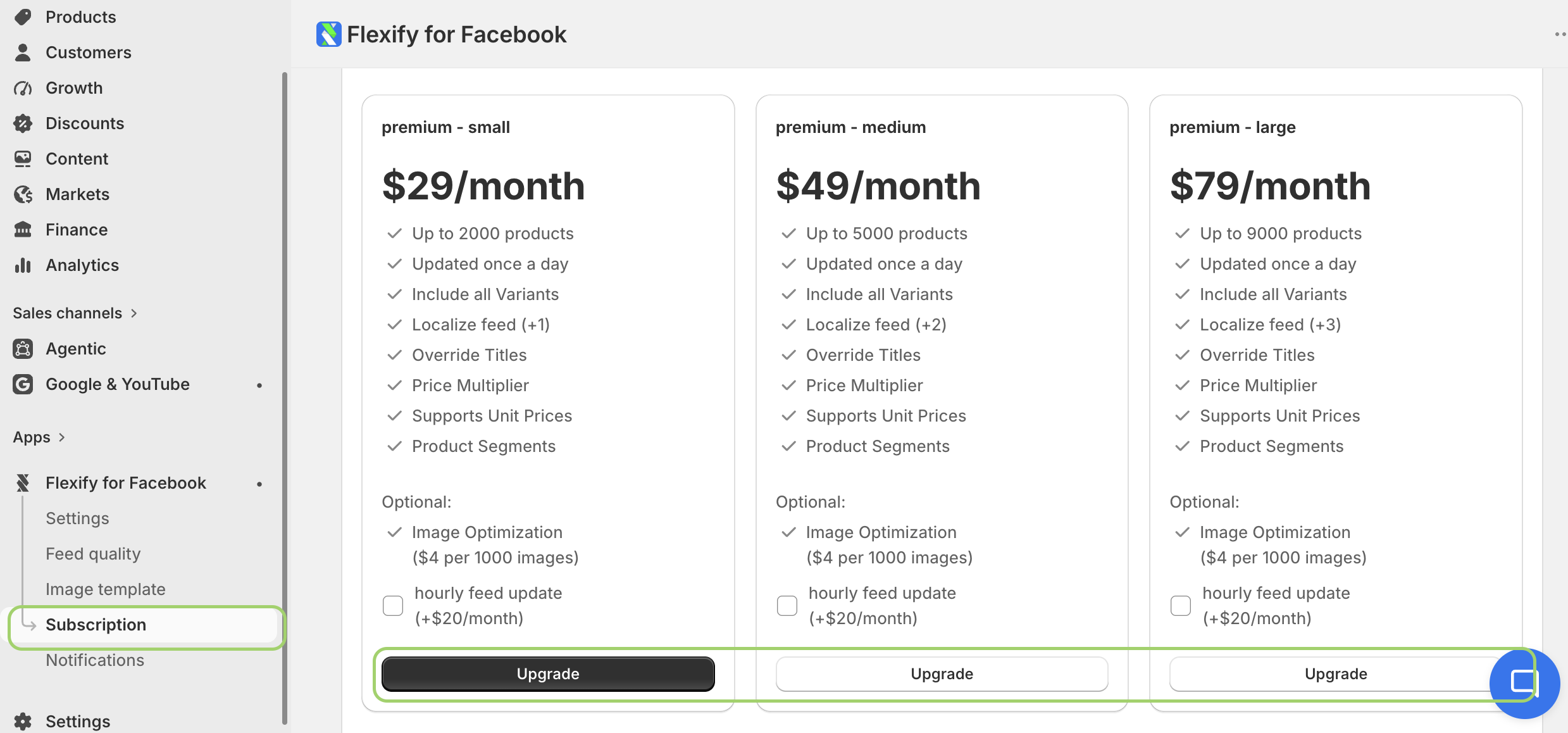The image size is (1568, 733).
Task: Click the sidebar vertical scrollbar
Action: pos(285,398)
